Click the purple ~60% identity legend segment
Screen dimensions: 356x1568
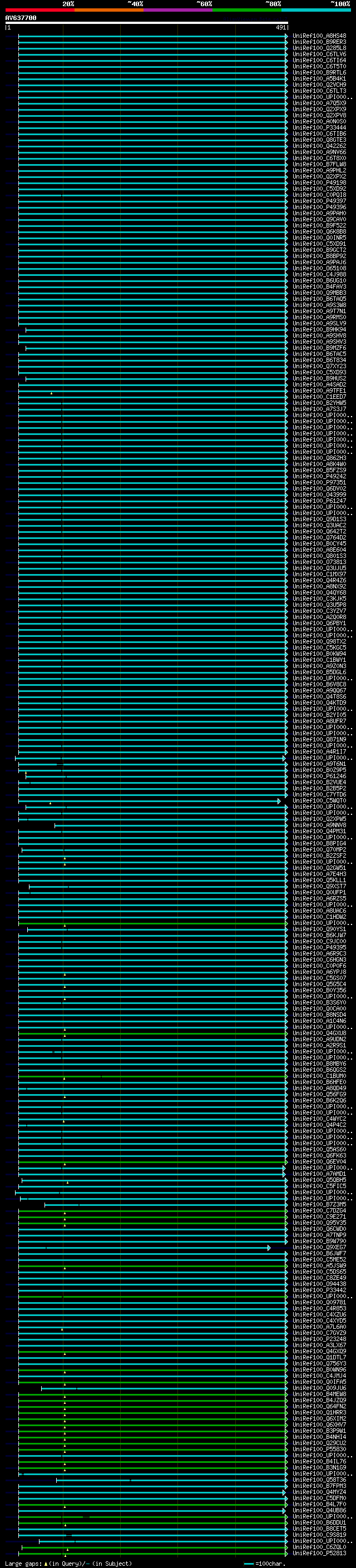[177, 11]
